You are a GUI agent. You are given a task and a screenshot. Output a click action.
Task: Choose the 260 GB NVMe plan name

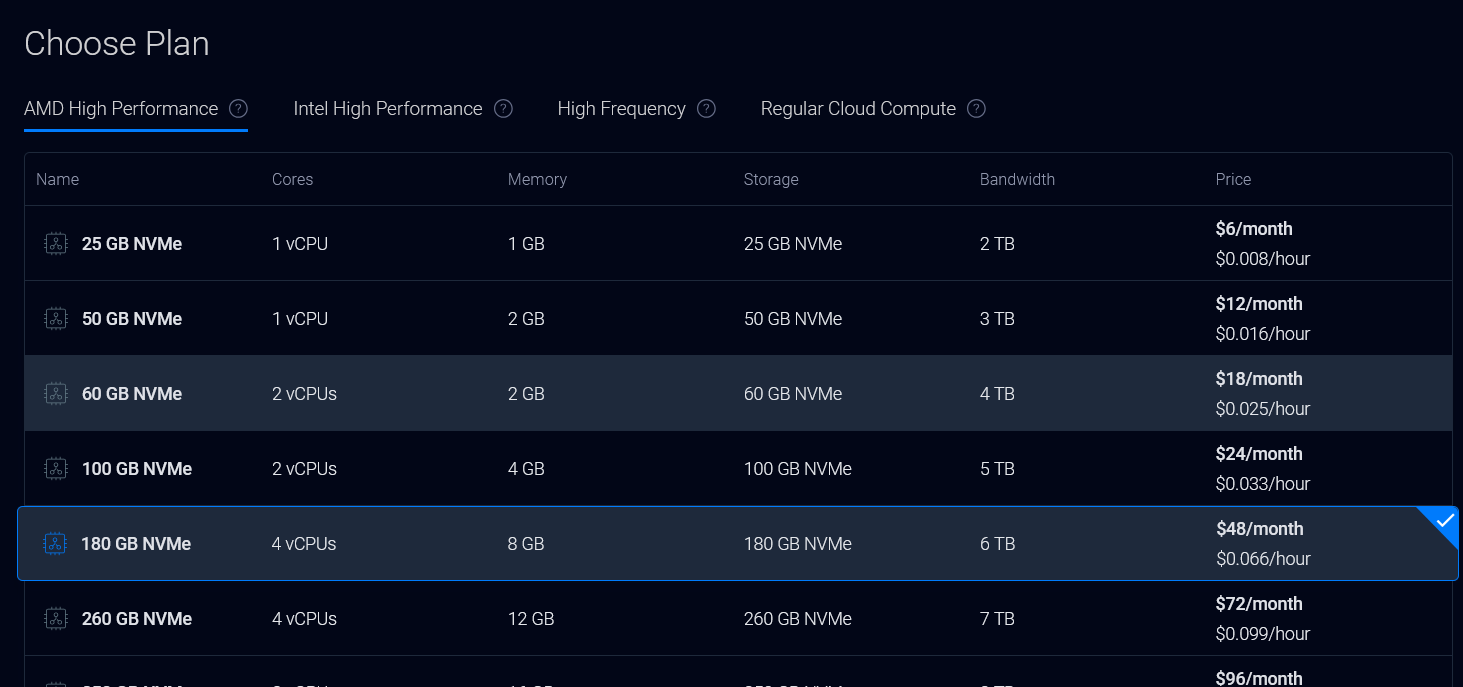(x=137, y=619)
